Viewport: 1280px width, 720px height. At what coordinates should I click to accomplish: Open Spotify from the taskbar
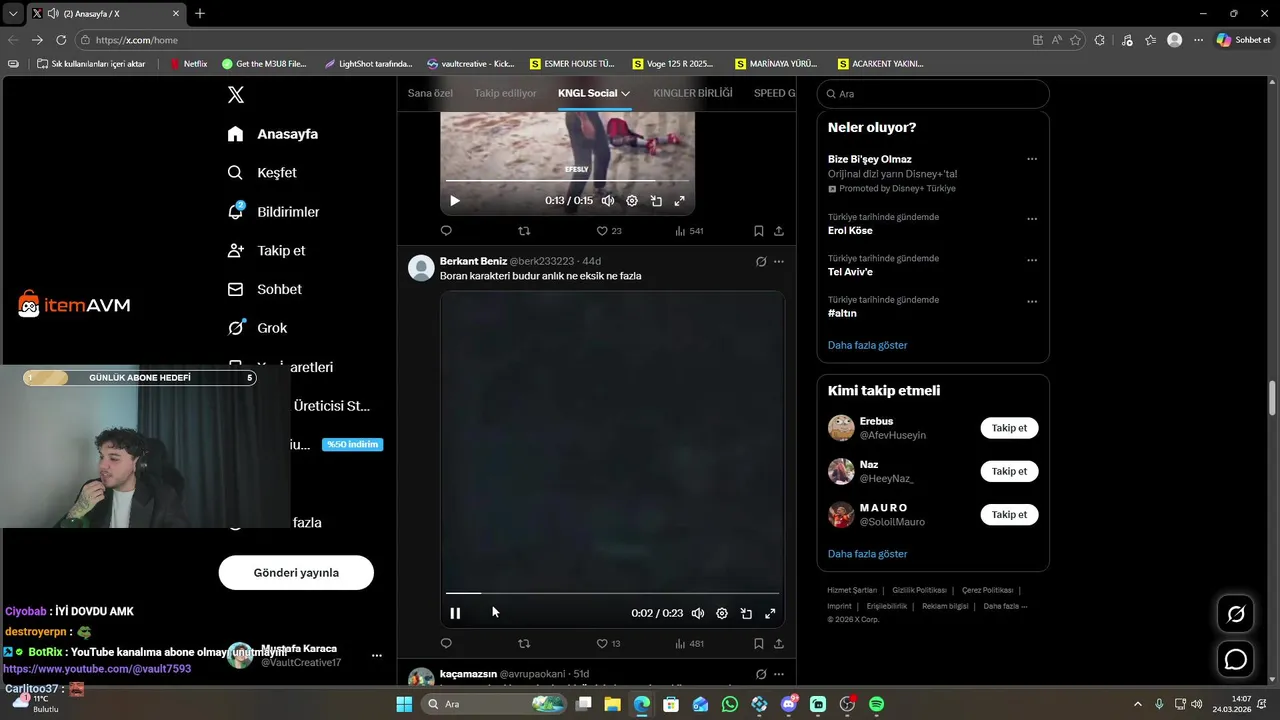[876, 704]
